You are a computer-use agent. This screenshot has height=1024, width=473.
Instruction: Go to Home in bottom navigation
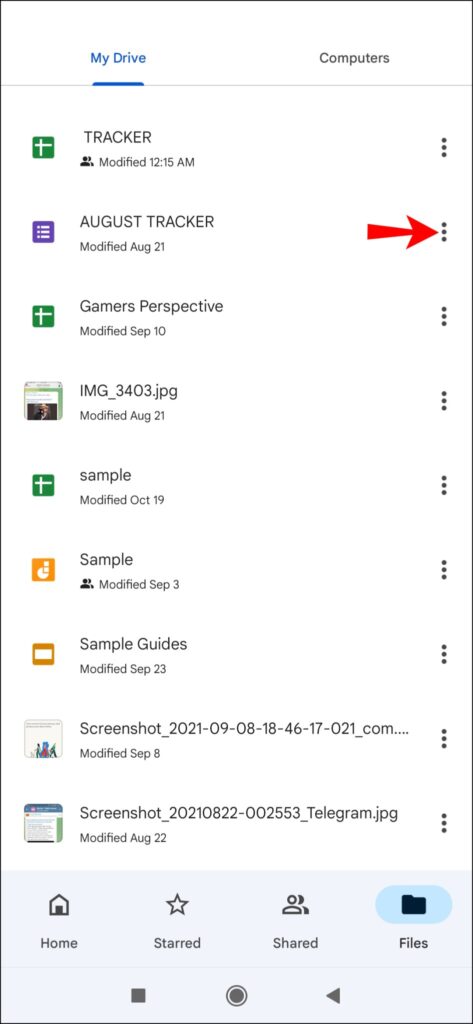tap(59, 920)
